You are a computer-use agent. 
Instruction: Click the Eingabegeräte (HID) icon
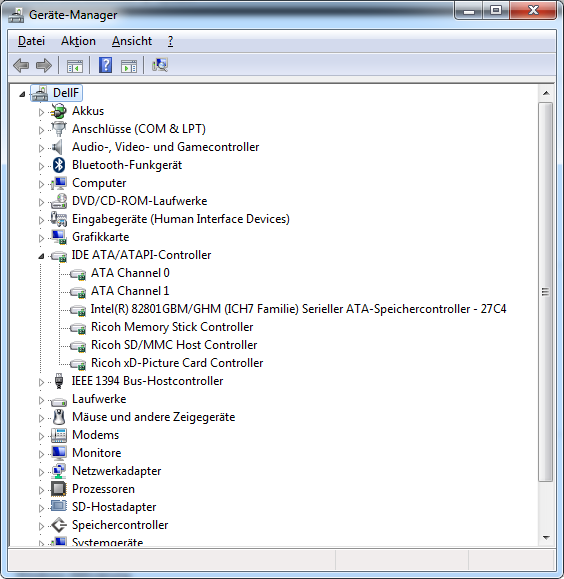pyautogui.click(x=59, y=219)
